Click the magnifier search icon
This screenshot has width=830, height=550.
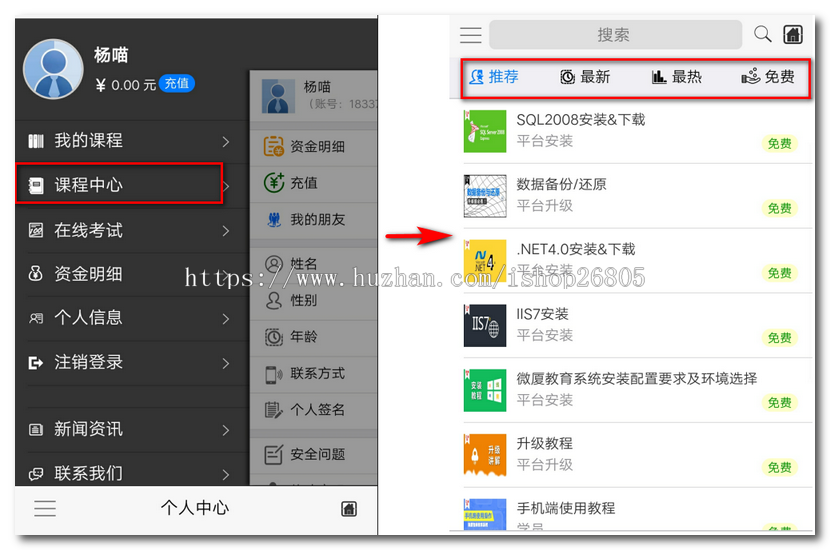762,35
